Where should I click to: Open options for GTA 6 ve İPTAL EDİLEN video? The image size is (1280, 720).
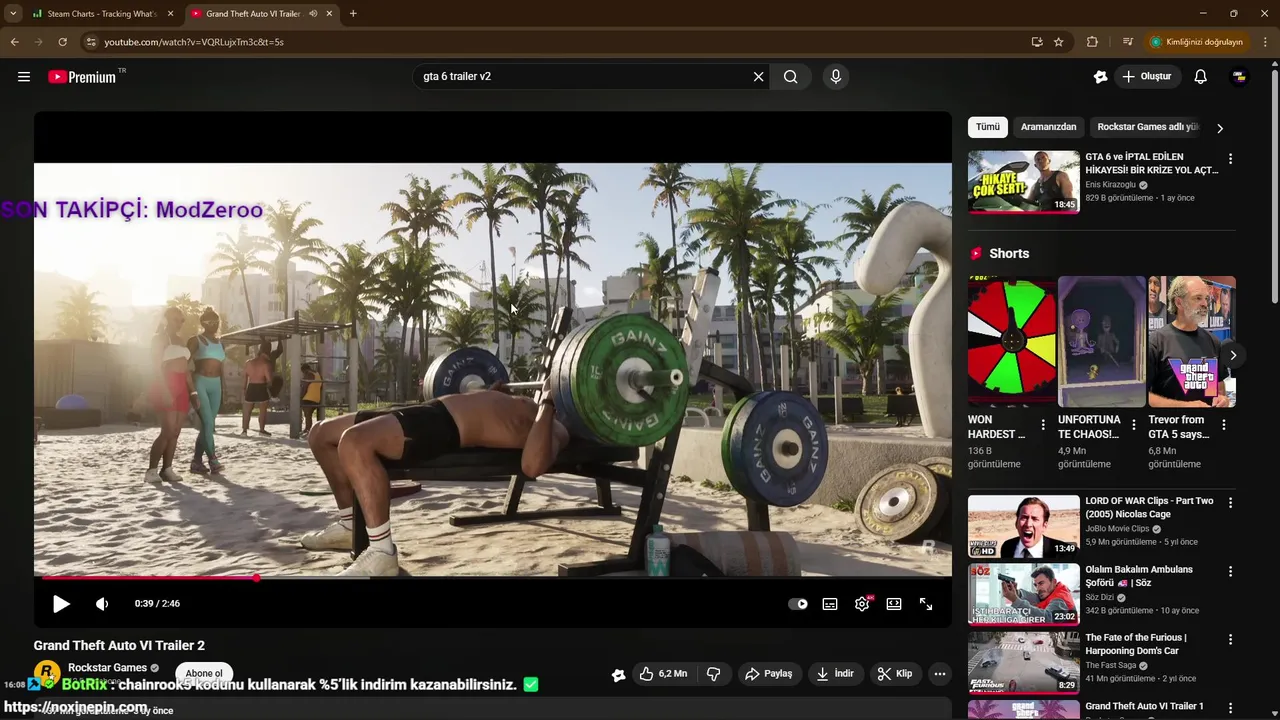1230,159
